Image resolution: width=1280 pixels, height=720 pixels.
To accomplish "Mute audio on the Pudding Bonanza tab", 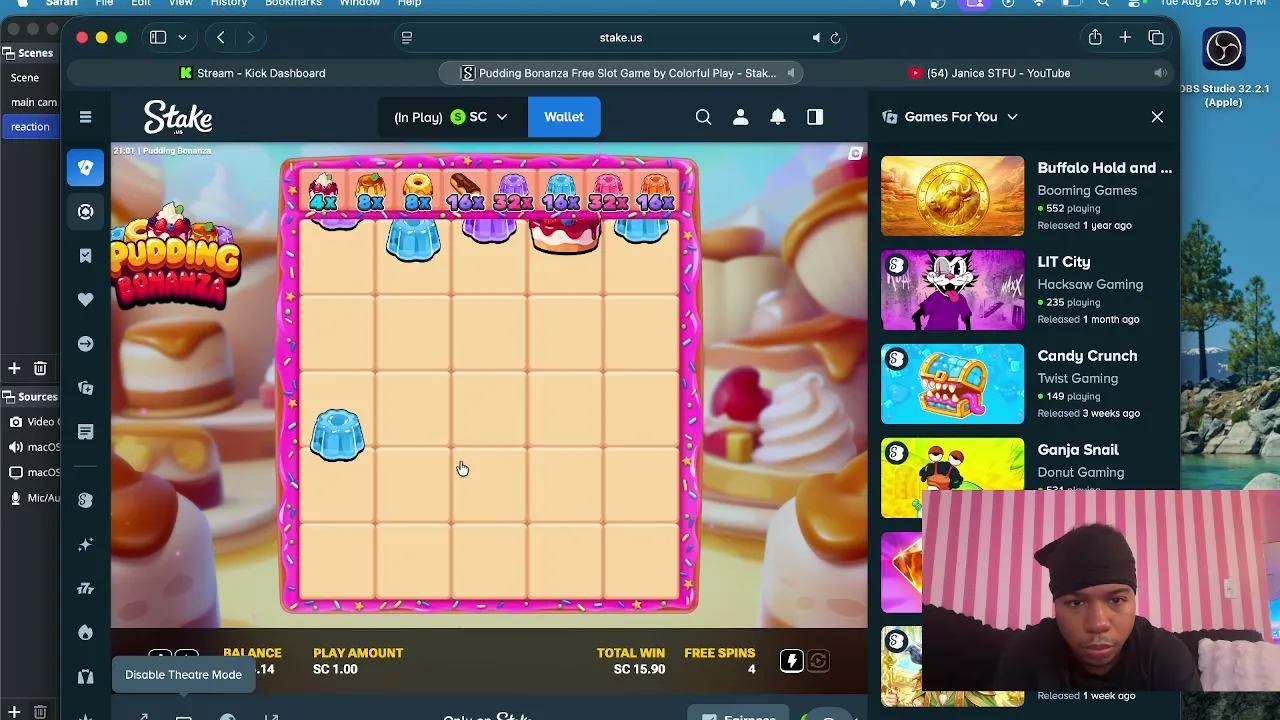I will 790,73.
